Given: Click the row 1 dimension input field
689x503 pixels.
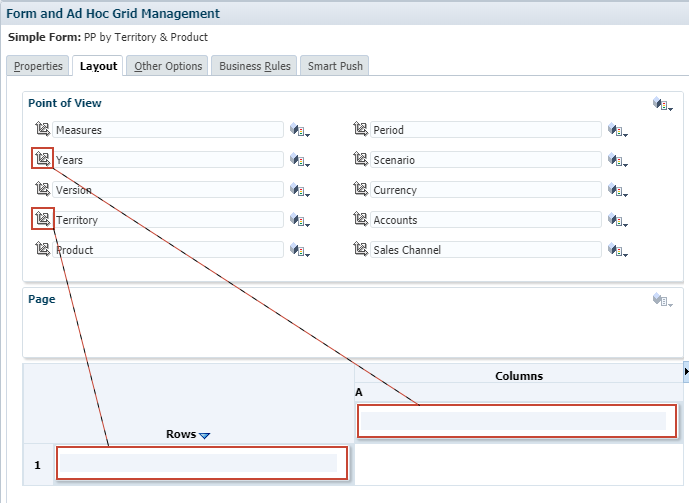Looking at the screenshot, I should click(201, 464).
